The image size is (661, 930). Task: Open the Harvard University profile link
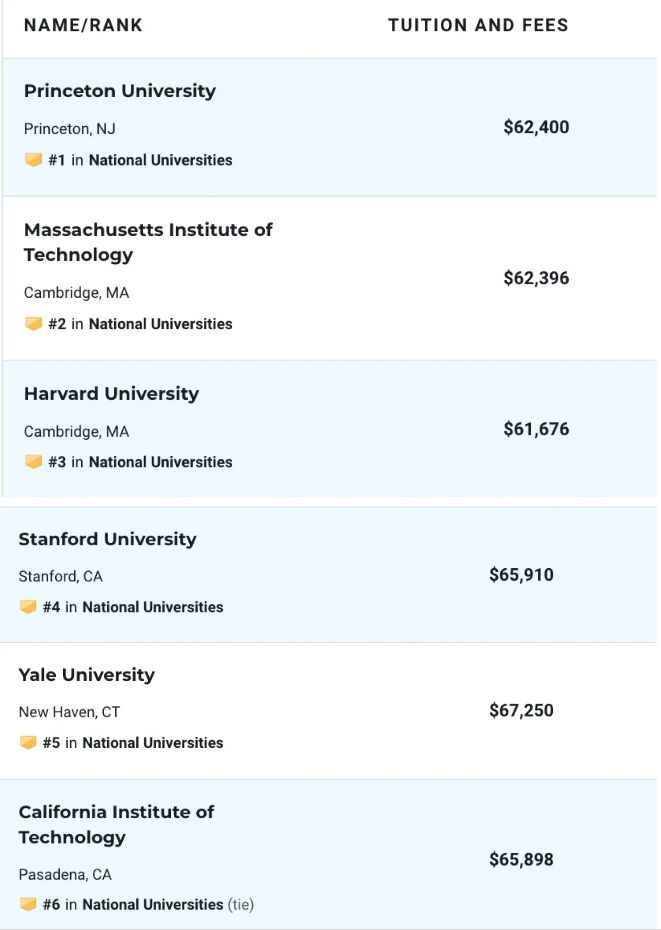pyautogui.click(x=111, y=394)
